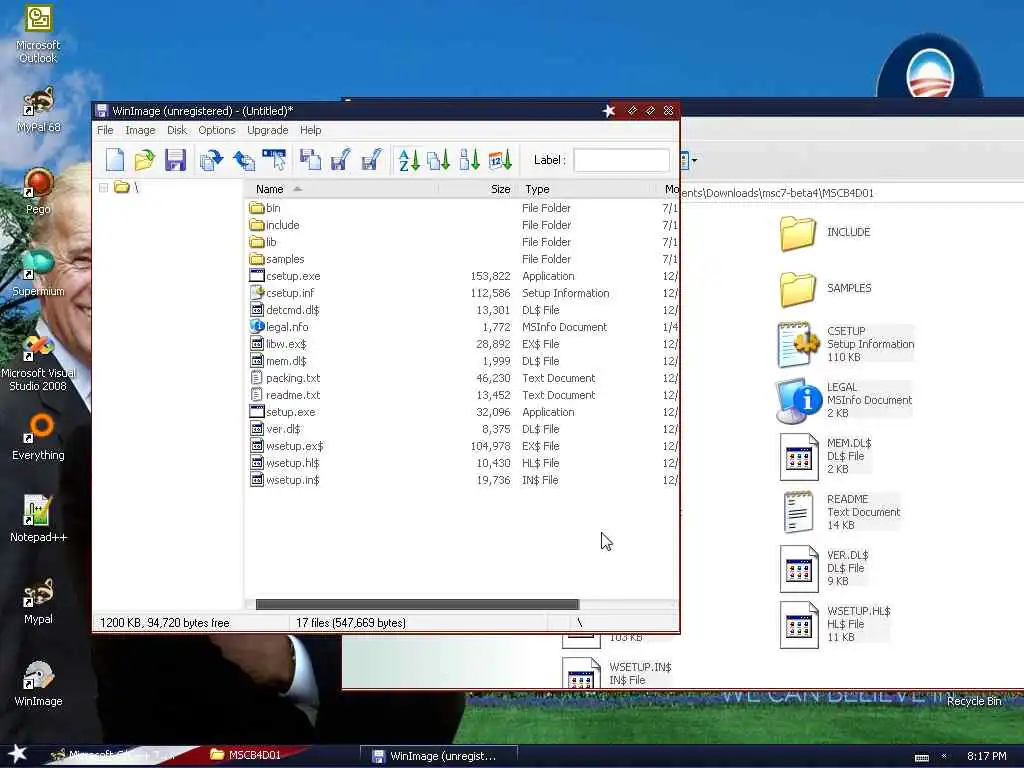The height and width of the screenshot is (768, 1024).
Task: Collapse the root tree node box
Action: click(103, 188)
